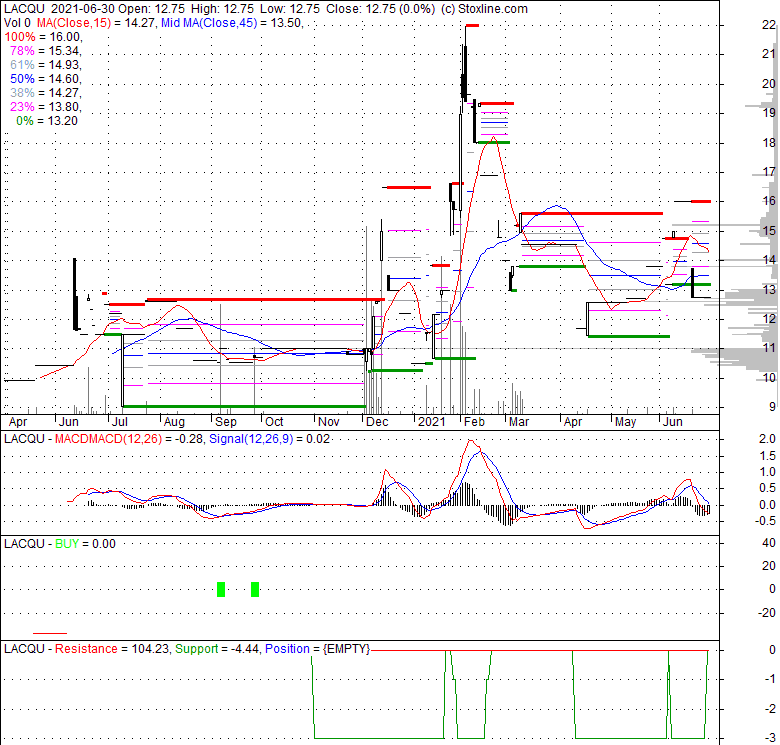Click the -2 tick on bottom panel axis

tap(770, 709)
